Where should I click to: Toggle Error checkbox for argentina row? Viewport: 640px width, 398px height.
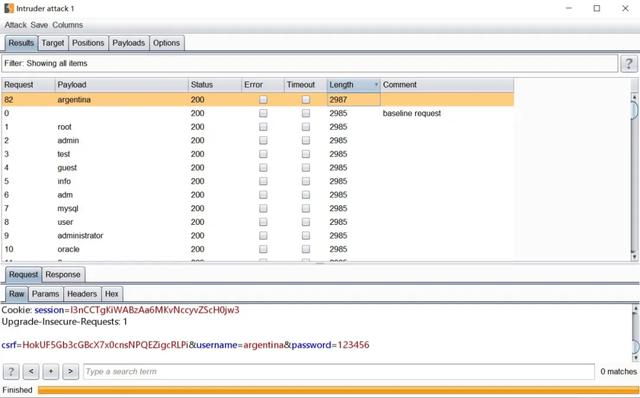(263, 100)
